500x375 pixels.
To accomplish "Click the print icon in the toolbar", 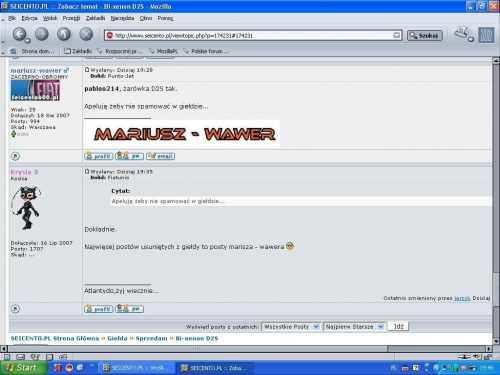I will pyautogui.click(x=462, y=33).
